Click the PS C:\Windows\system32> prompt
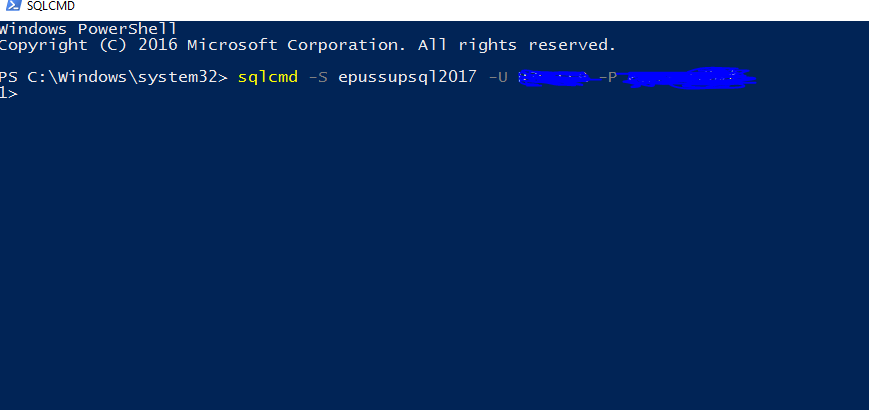The height and width of the screenshot is (410, 869). pyautogui.click(x=114, y=77)
